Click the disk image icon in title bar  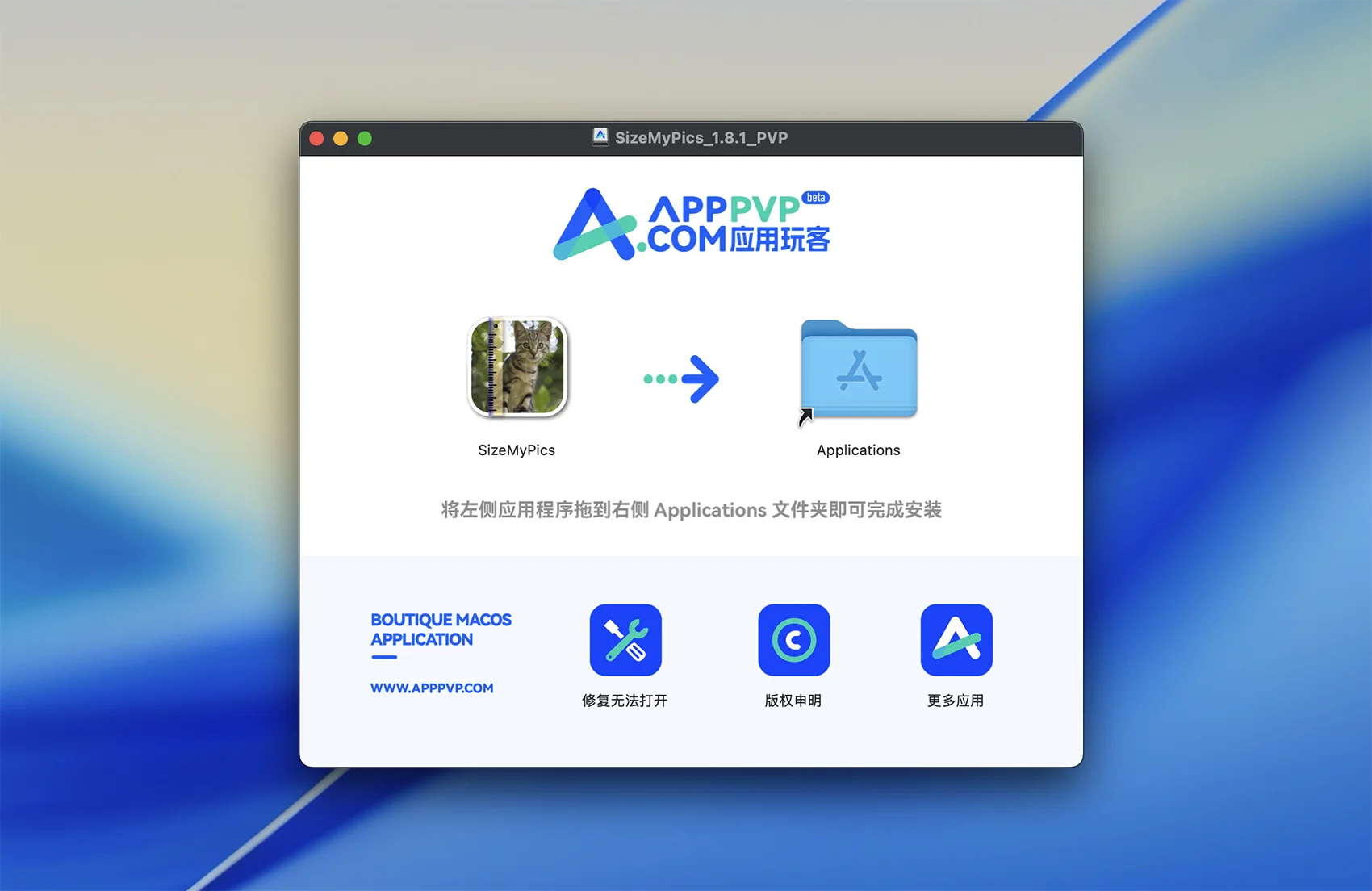click(600, 137)
